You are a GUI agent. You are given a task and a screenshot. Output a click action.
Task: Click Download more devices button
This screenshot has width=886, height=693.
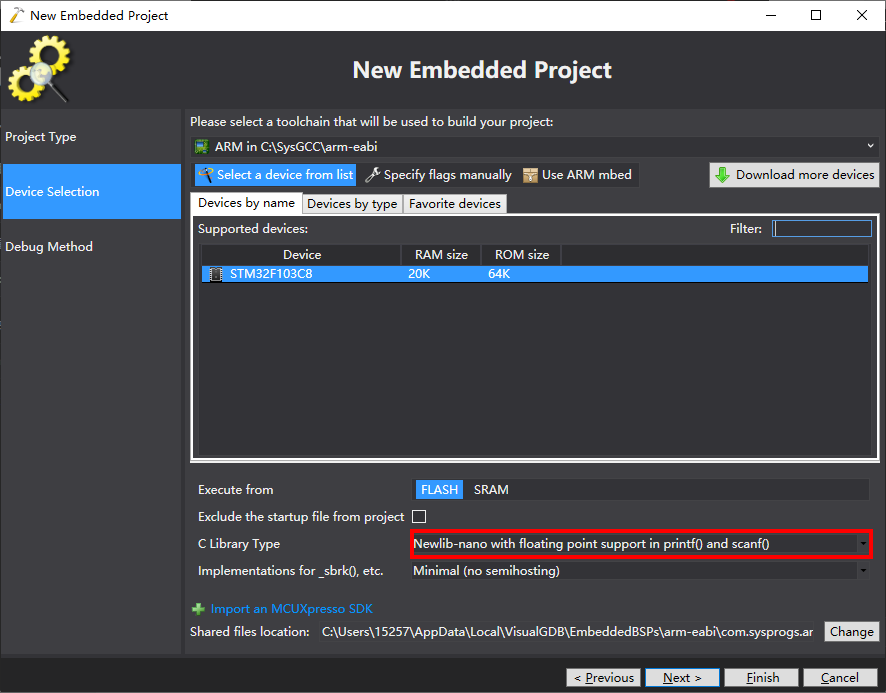click(794, 175)
